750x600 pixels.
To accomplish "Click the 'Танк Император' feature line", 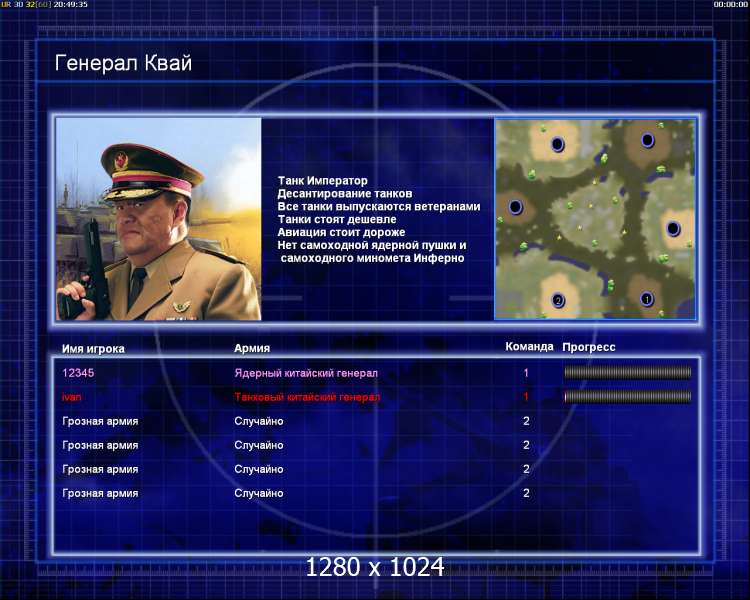I will coord(322,181).
